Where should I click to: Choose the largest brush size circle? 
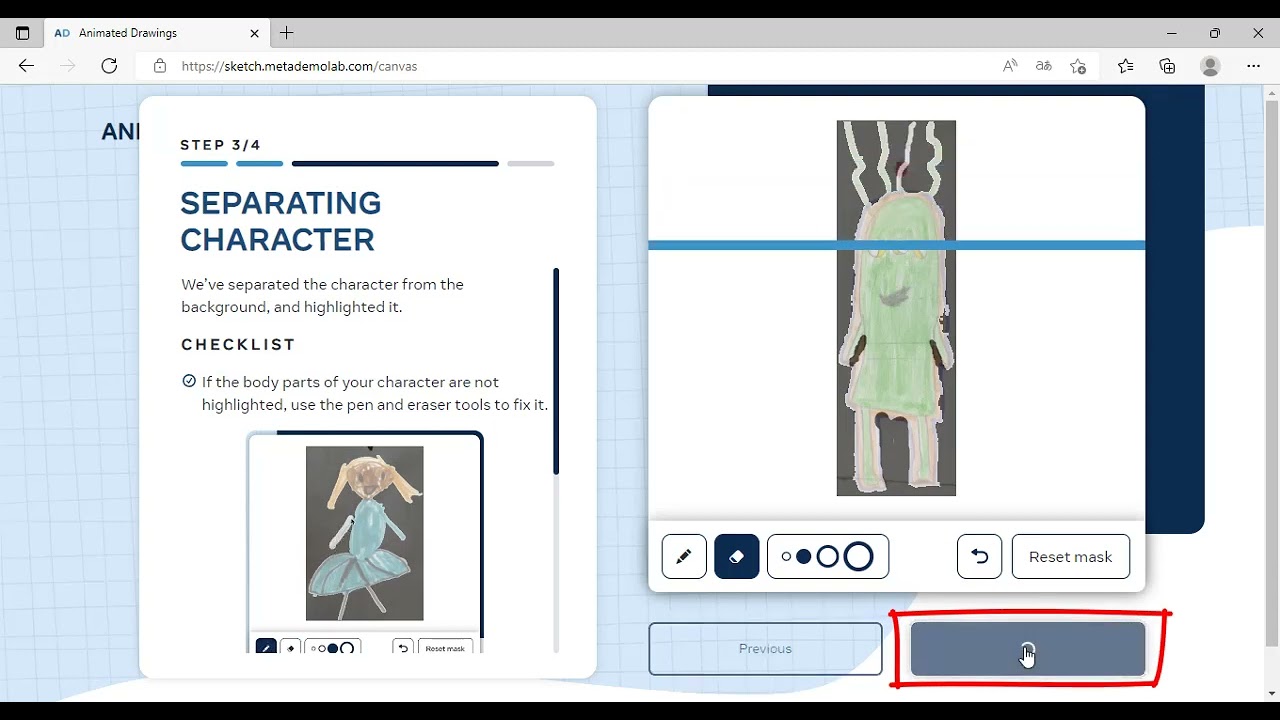858,557
